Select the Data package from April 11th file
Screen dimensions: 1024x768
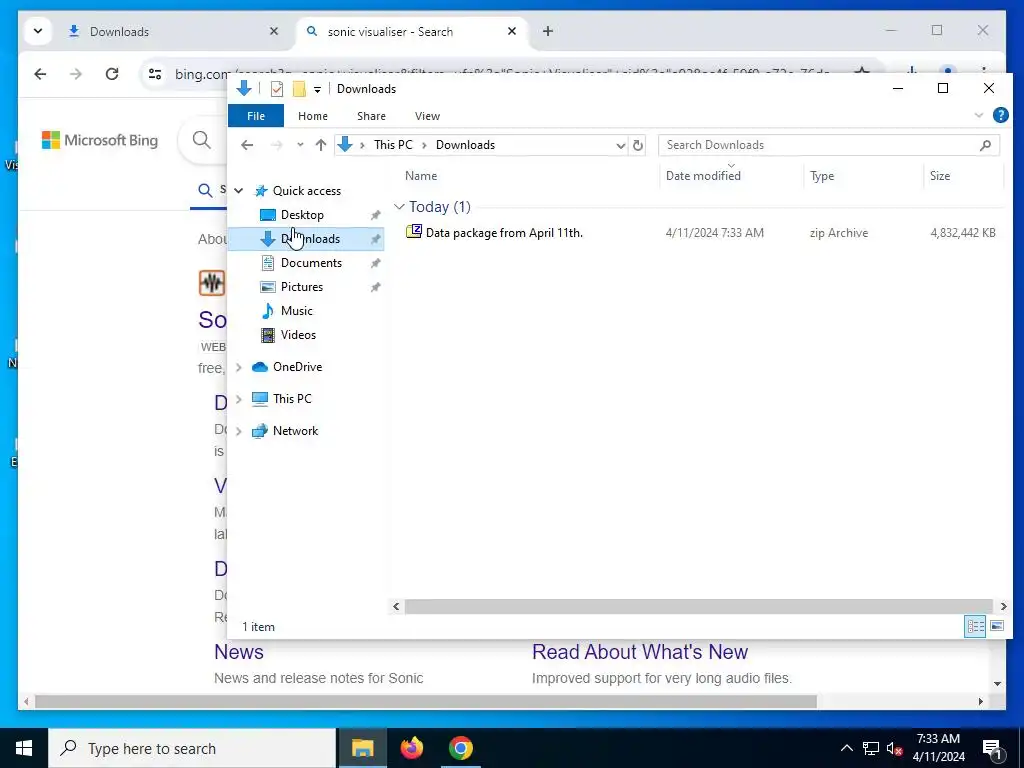click(x=504, y=232)
